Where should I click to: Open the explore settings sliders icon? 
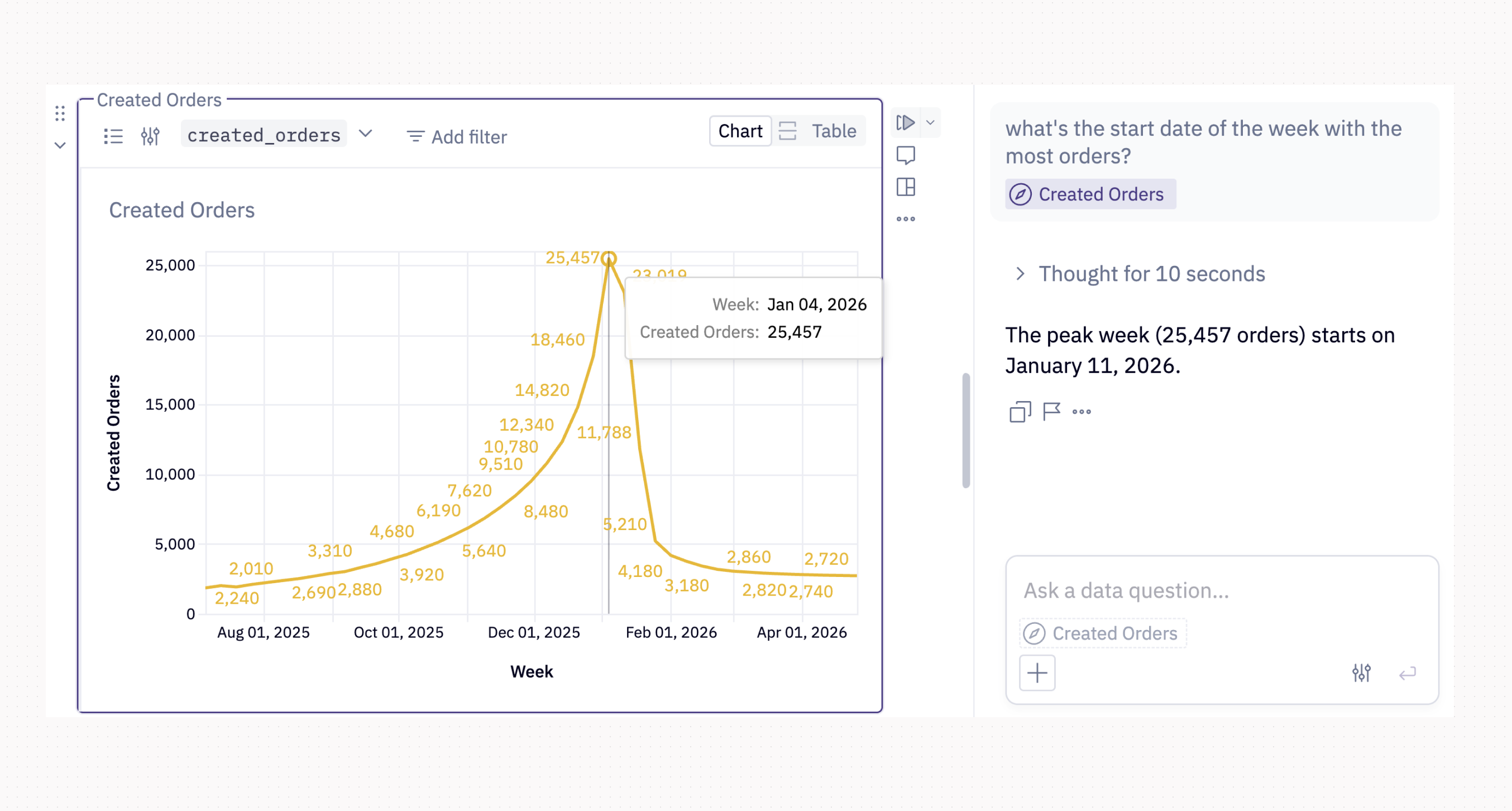[150, 136]
